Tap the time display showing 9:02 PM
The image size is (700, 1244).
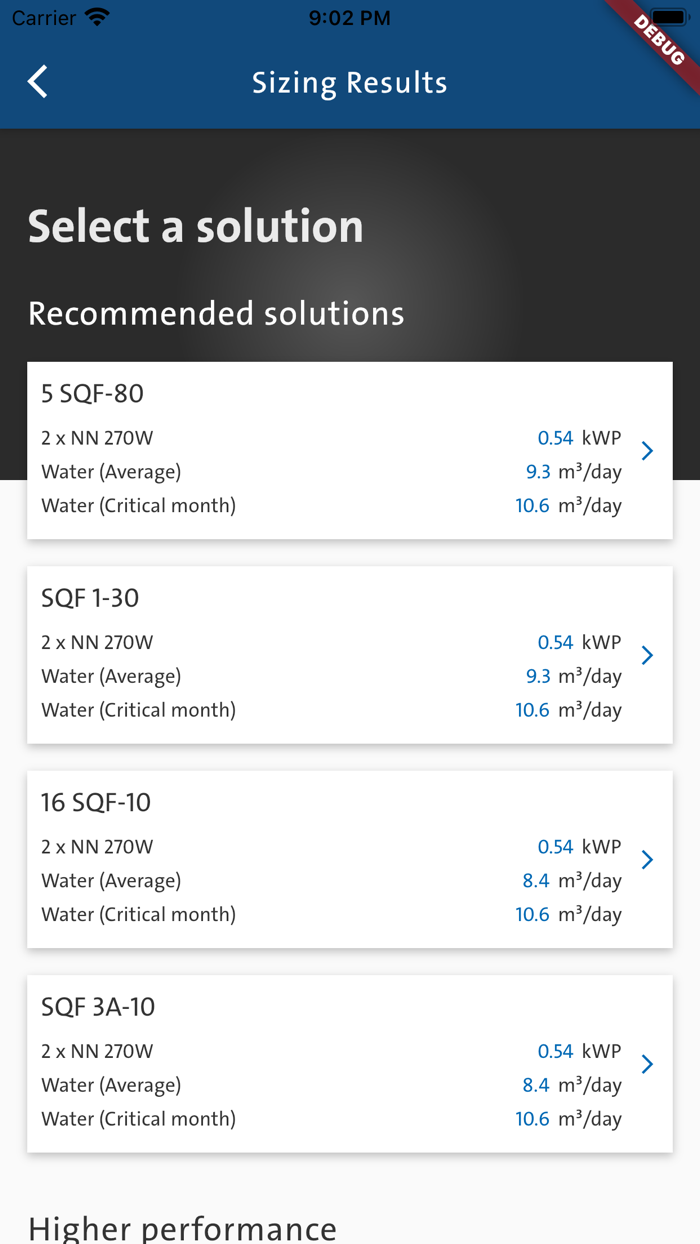tap(350, 17)
